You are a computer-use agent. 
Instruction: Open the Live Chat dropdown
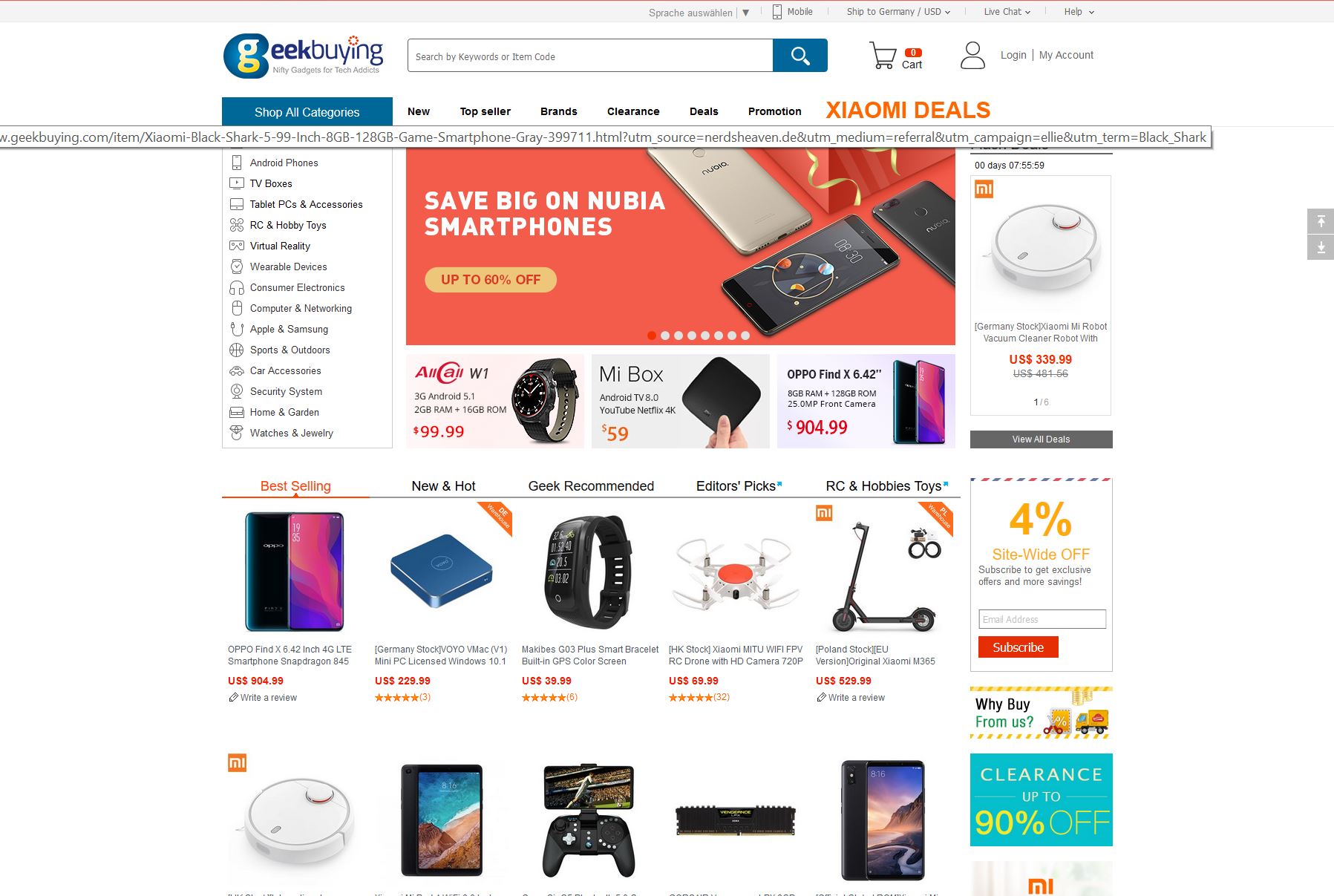pyautogui.click(x=1007, y=12)
